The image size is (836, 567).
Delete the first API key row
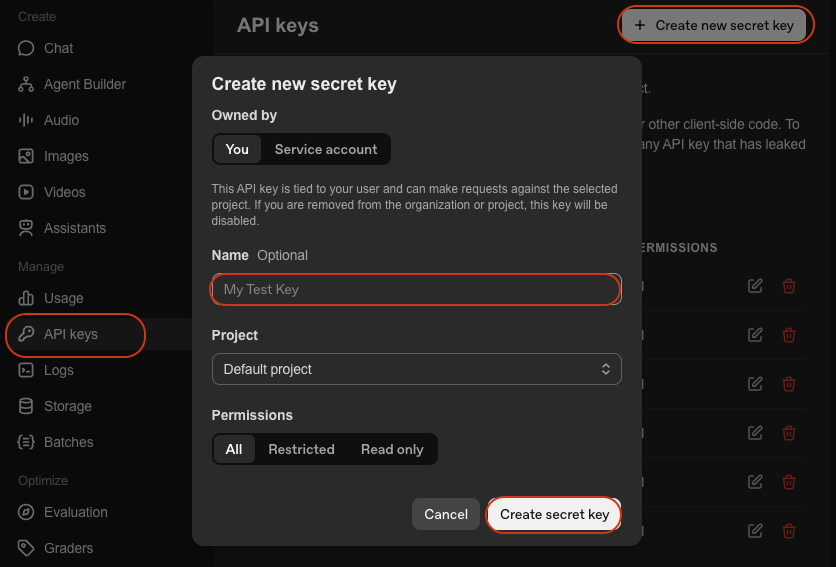tap(789, 286)
